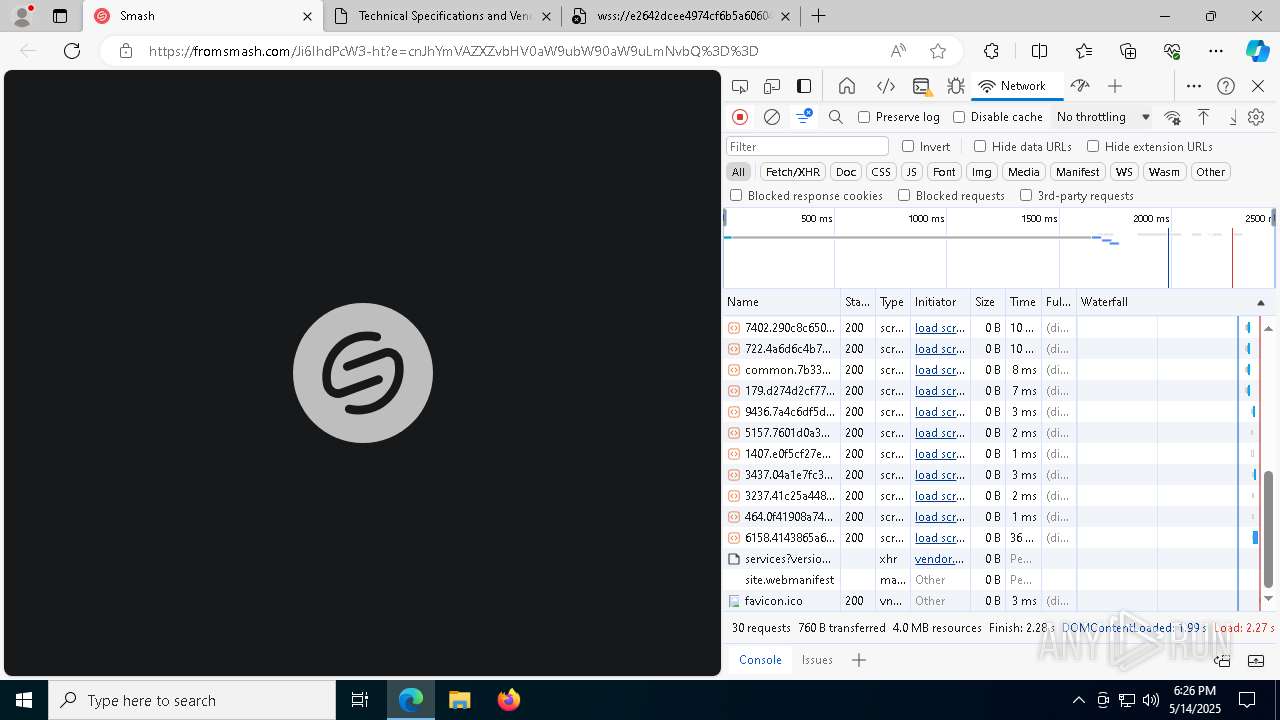Check Hide extension URLs
Image resolution: width=1280 pixels, height=720 pixels.
(1093, 146)
